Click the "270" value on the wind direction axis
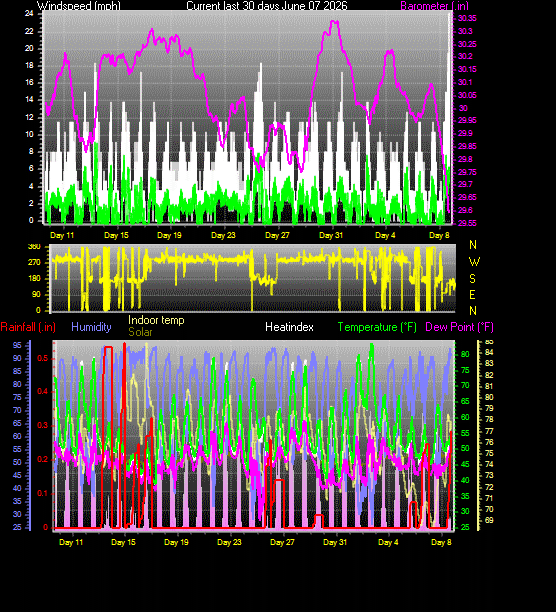The height and width of the screenshot is (612, 556). click(x=34, y=262)
